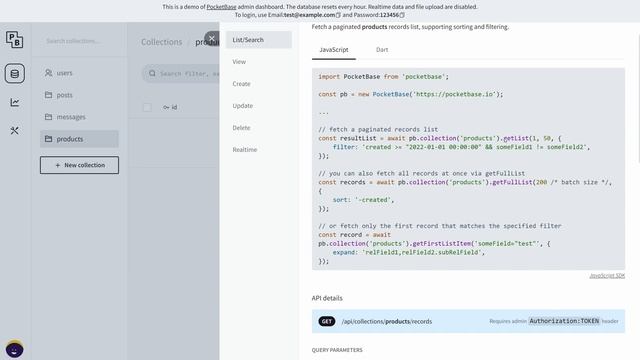This screenshot has height=360, width=640.
Task: Click the /api/collections/products/records endpoint path
Action: click(x=387, y=322)
